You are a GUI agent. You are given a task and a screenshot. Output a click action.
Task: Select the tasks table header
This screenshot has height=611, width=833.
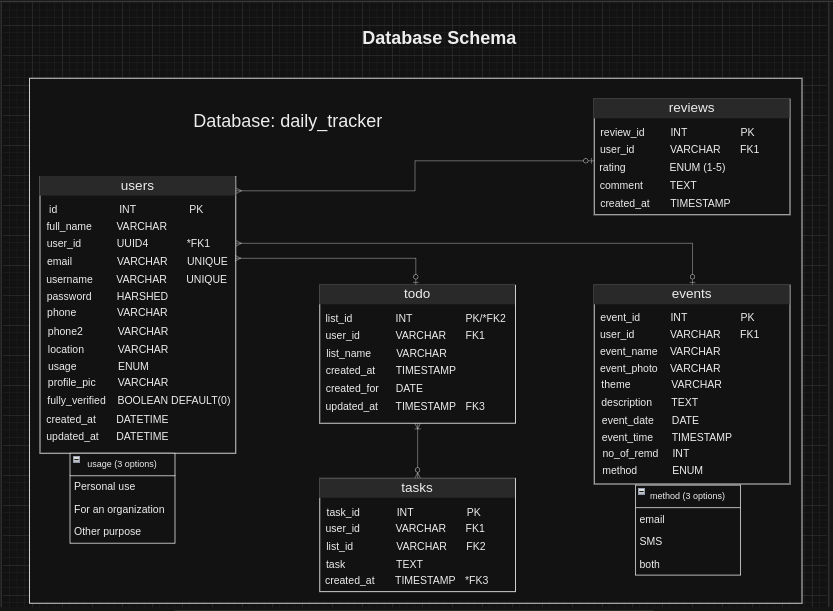(x=417, y=488)
